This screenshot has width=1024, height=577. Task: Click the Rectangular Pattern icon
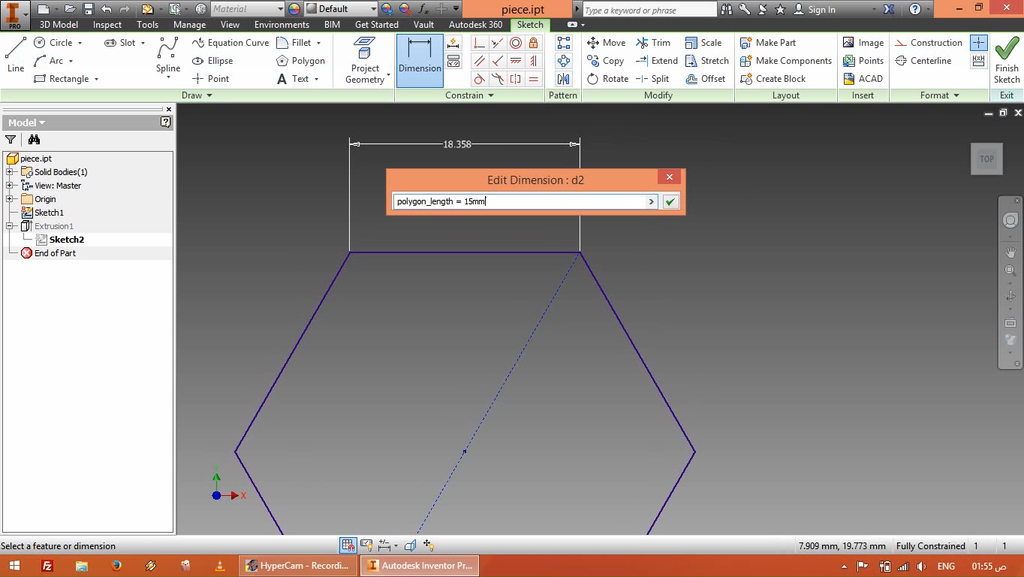[x=563, y=43]
